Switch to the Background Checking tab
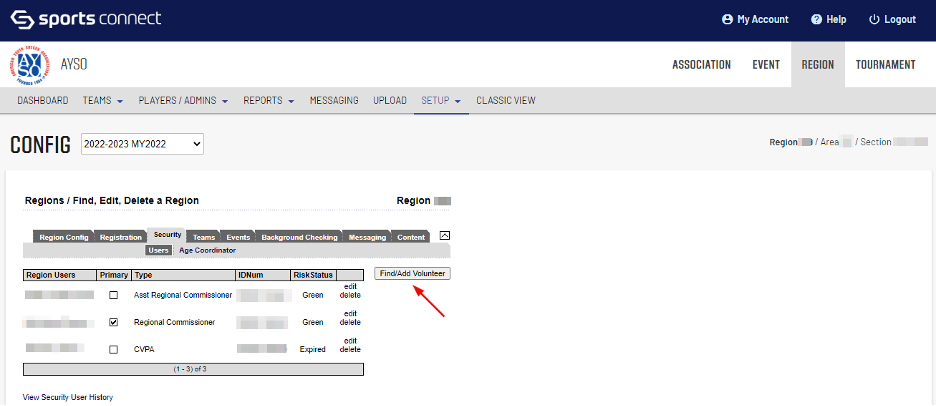 tap(299, 237)
